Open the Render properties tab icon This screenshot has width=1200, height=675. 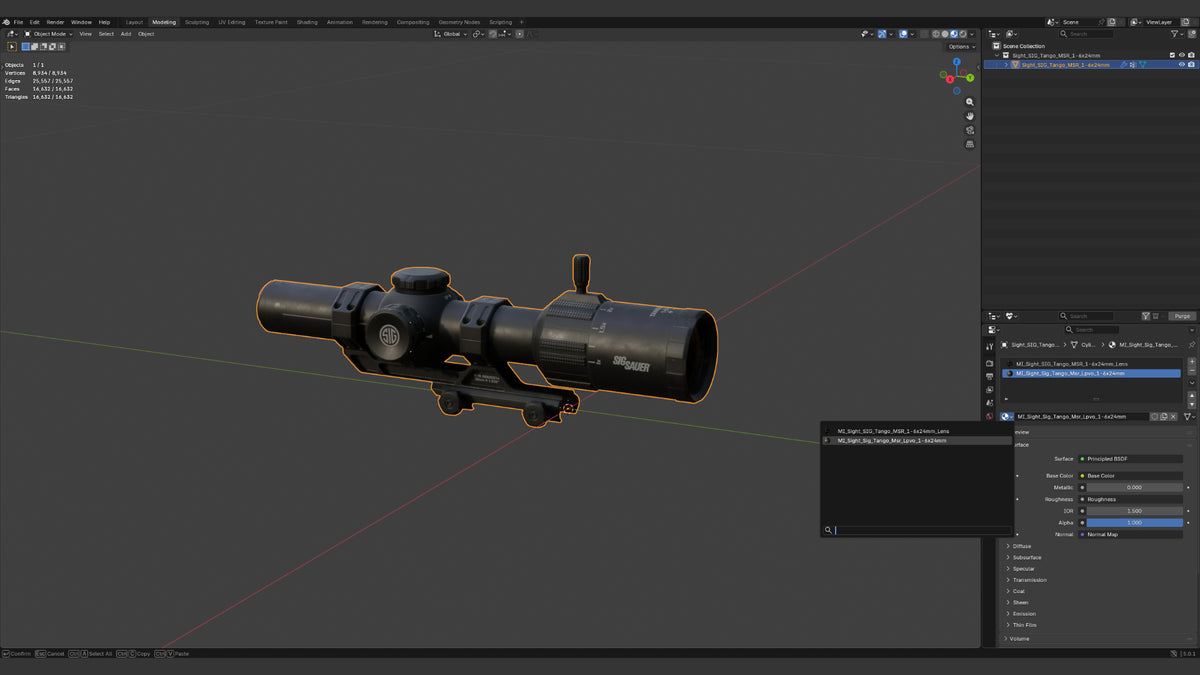pyautogui.click(x=989, y=363)
